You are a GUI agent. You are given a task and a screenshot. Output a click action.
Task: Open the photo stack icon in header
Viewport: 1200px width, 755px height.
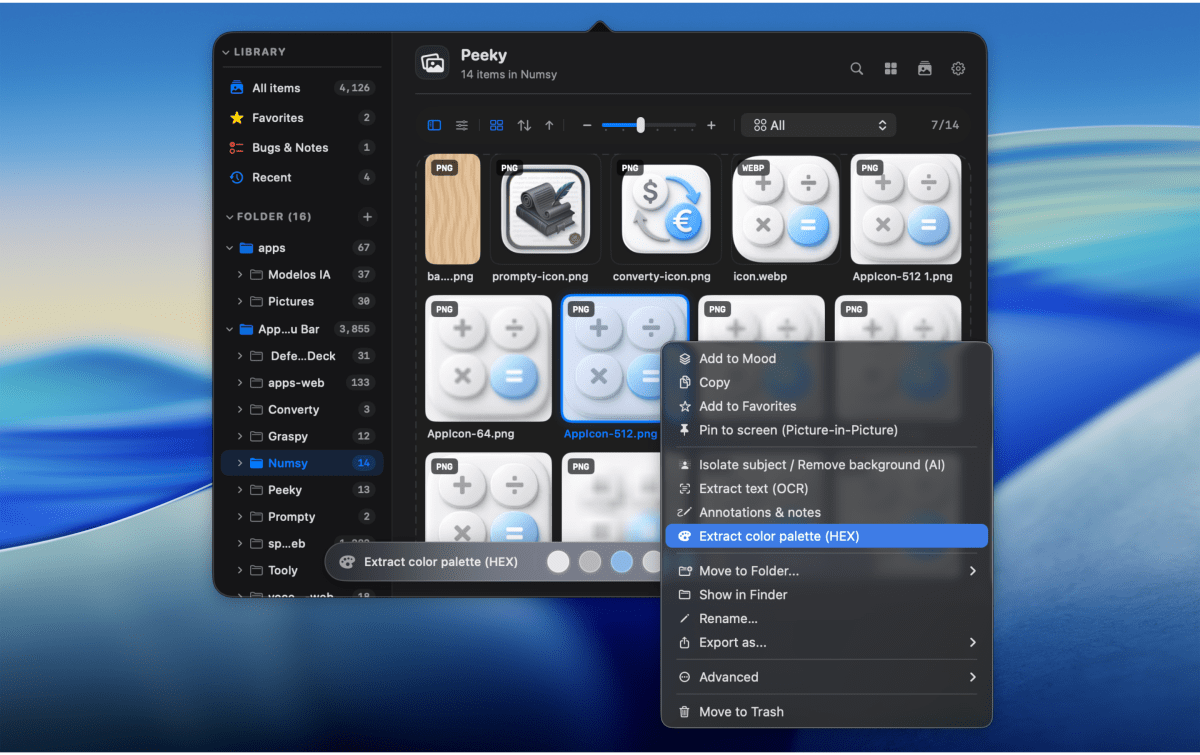click(925, 69)
